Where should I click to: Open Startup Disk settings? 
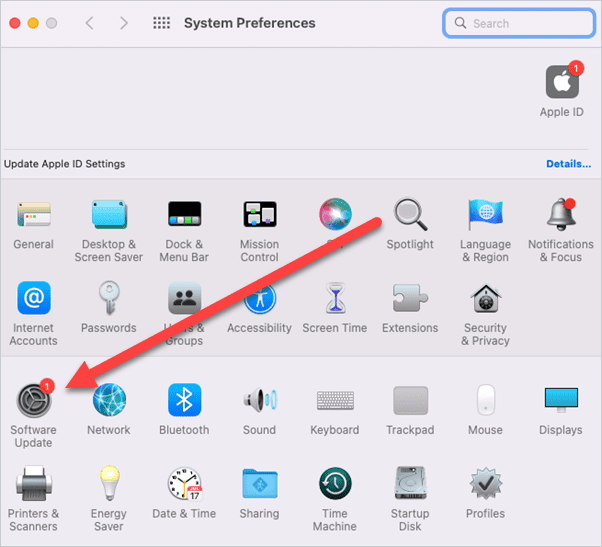(410, 483)
